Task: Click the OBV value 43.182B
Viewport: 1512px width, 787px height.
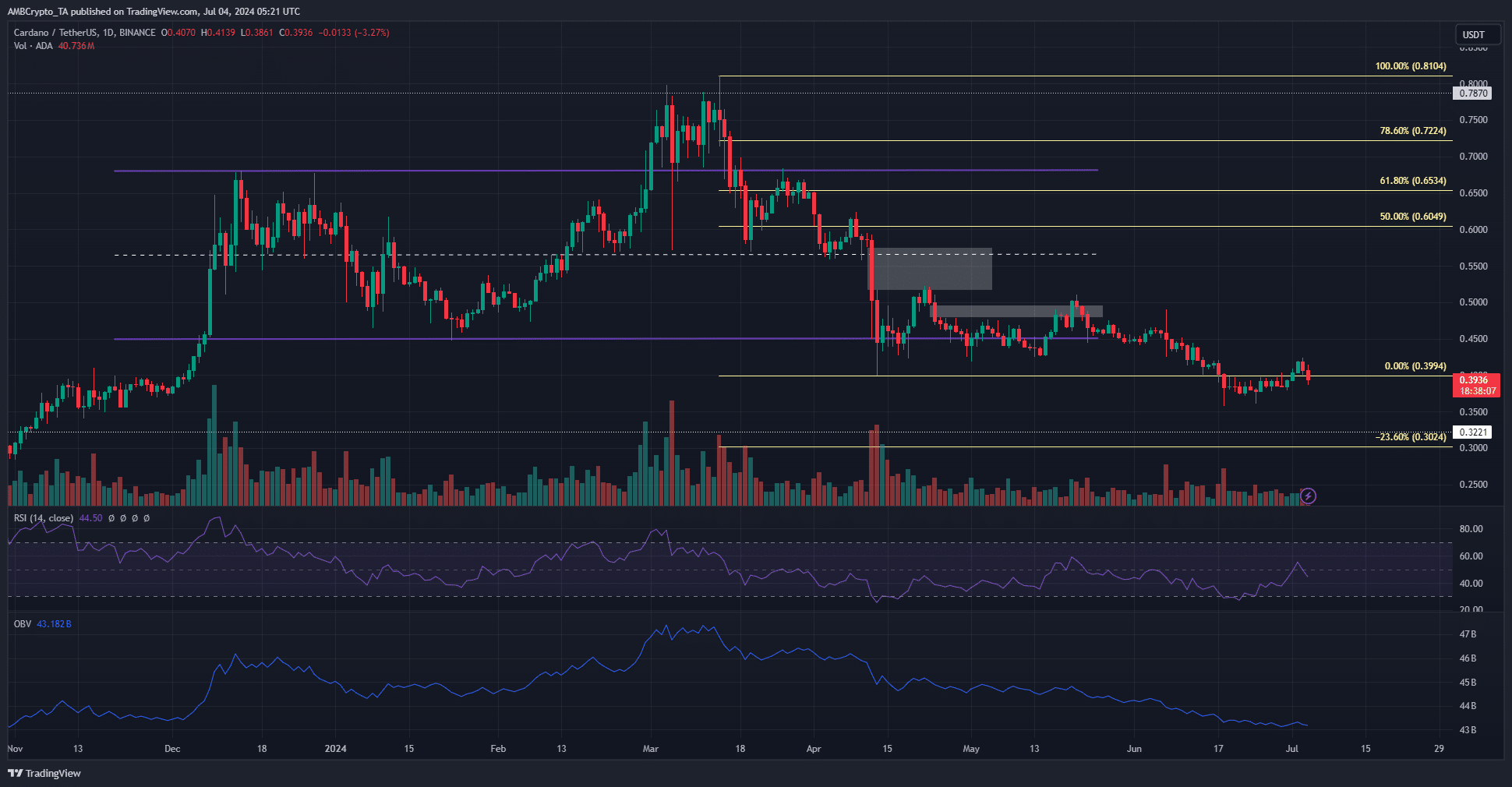Action: point(54,624)
